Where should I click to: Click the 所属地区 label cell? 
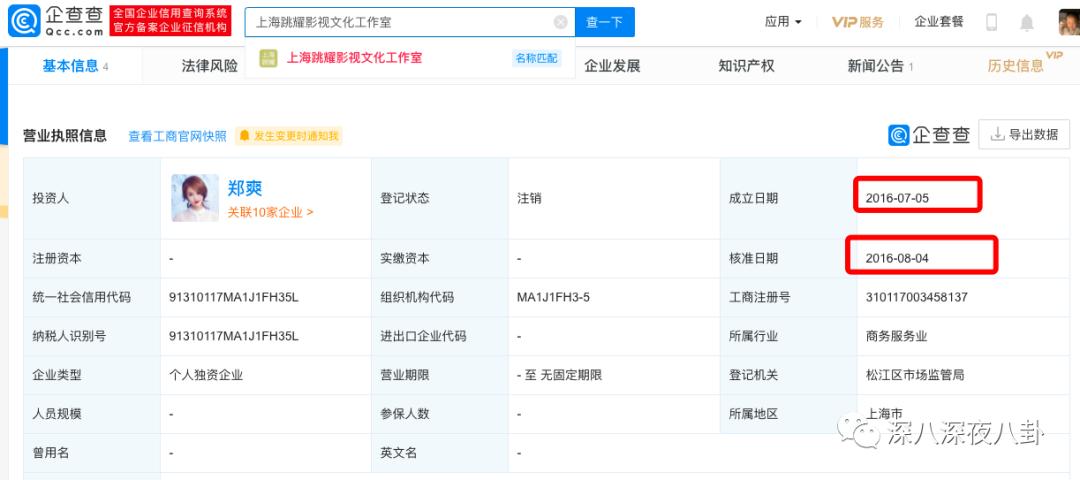tap(789, 414)
